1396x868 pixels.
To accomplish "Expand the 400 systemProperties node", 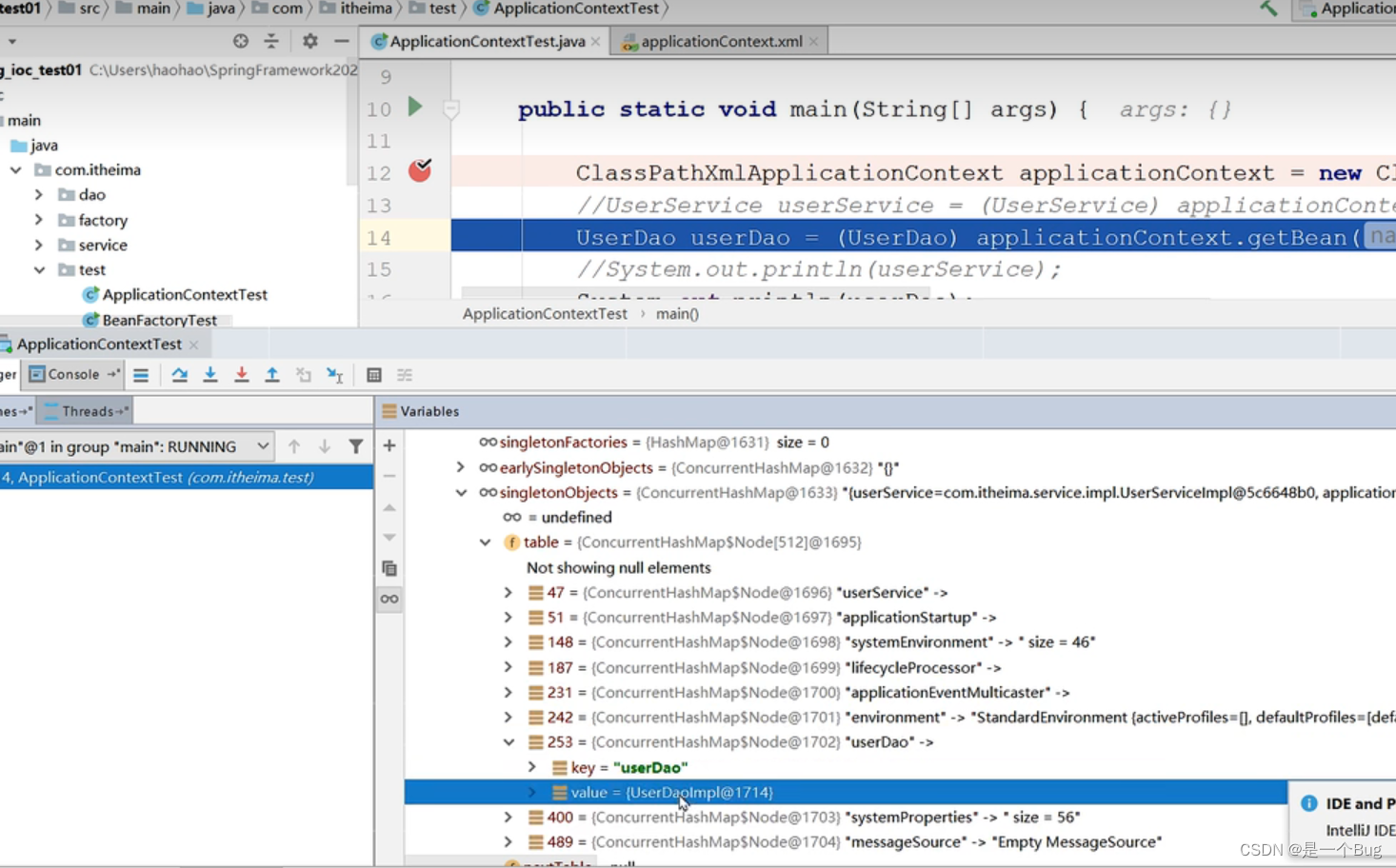I will pyautogui.click(x=509, y=818).
